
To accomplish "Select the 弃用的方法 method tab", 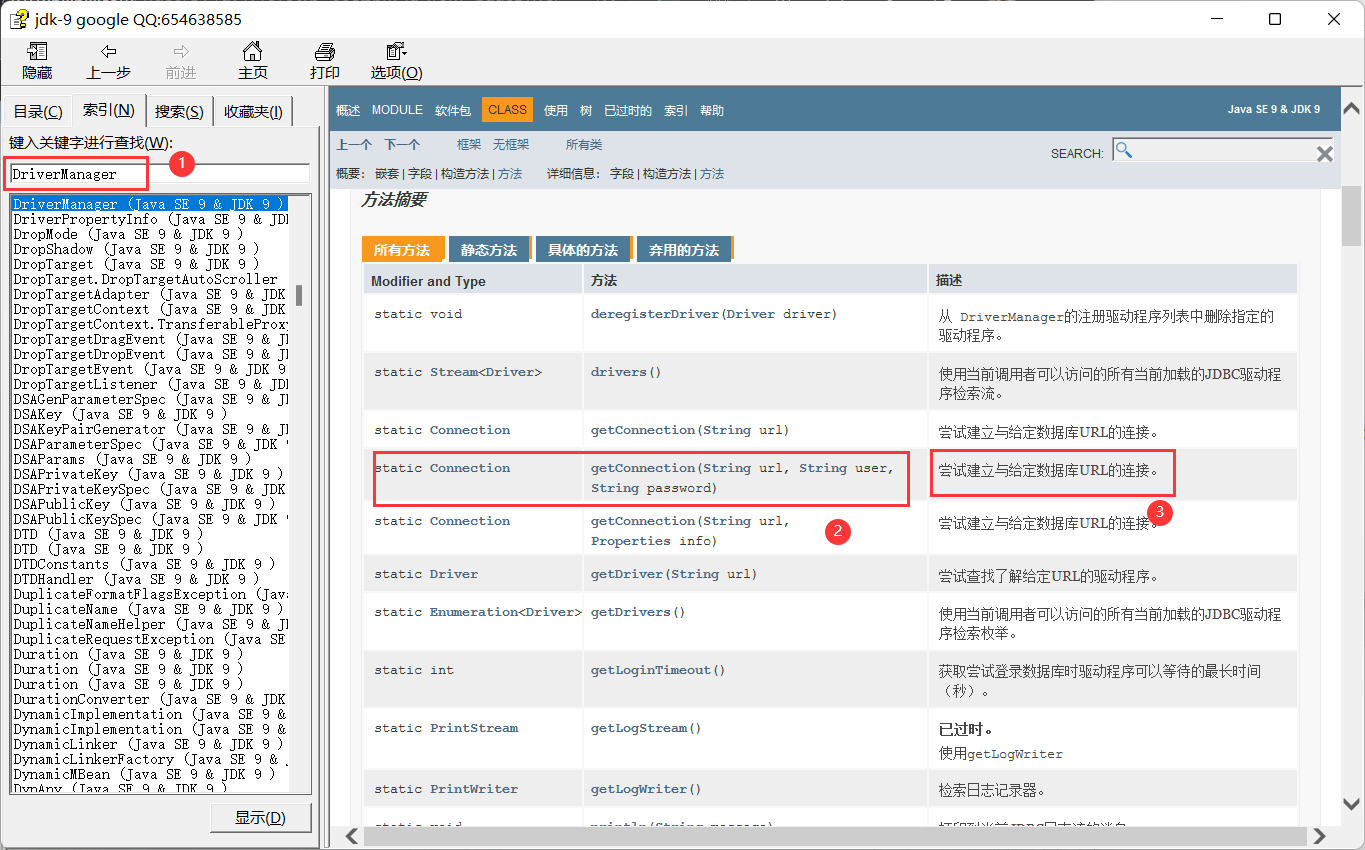I will pos(684,250).
